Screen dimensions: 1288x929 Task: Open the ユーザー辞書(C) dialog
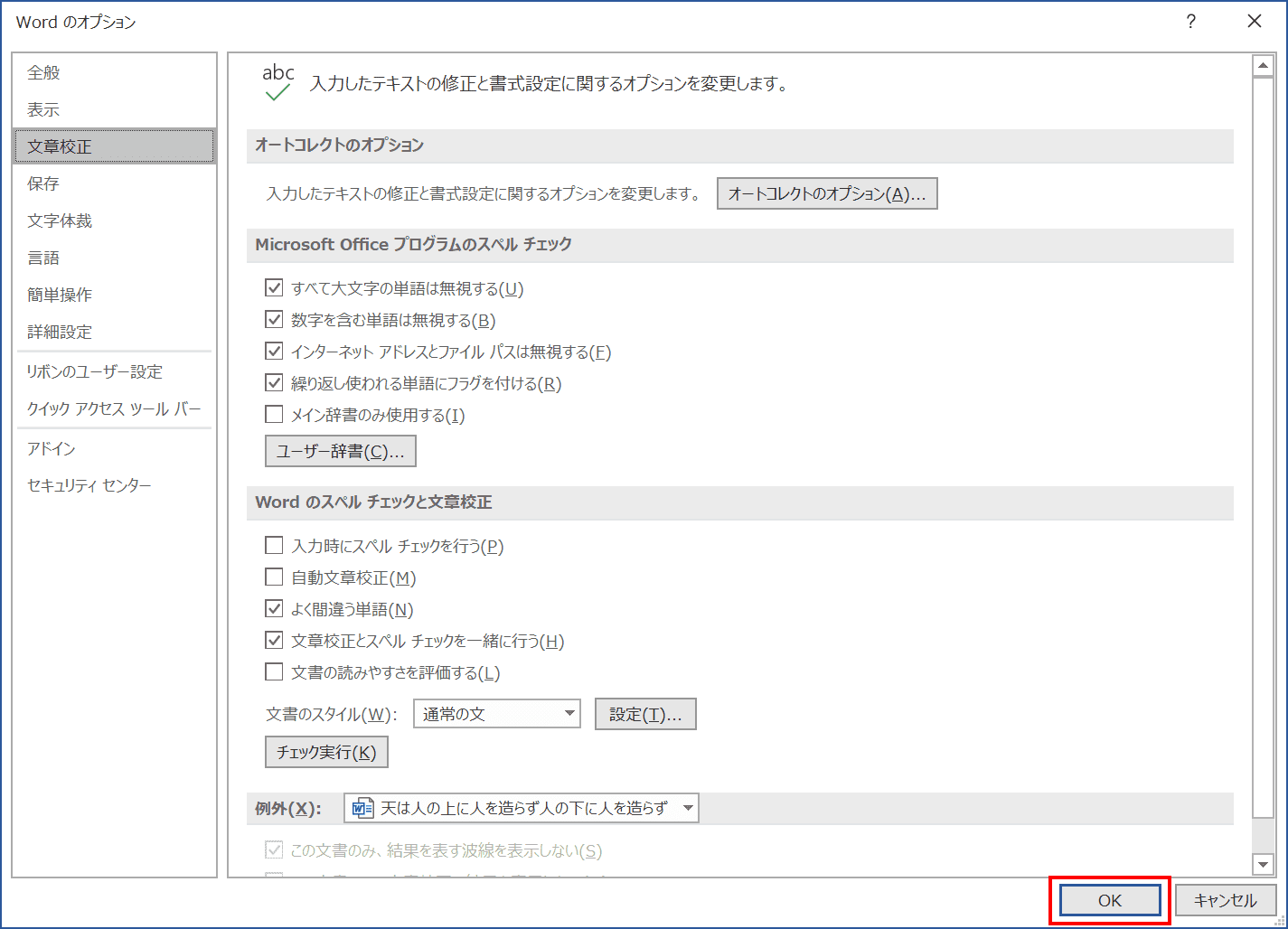point(341,451)
